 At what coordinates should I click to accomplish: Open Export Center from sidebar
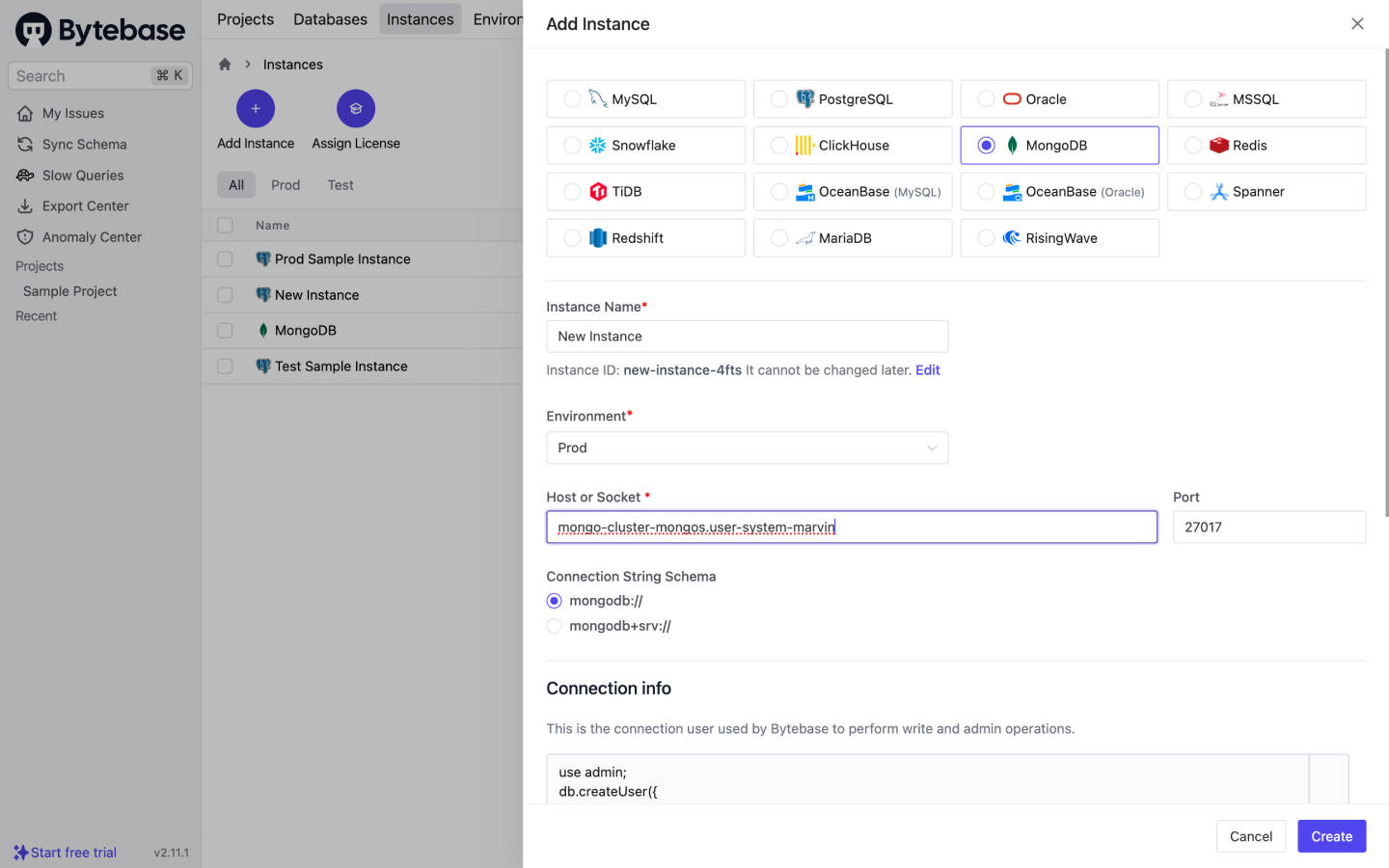click(x=85, y=206)
